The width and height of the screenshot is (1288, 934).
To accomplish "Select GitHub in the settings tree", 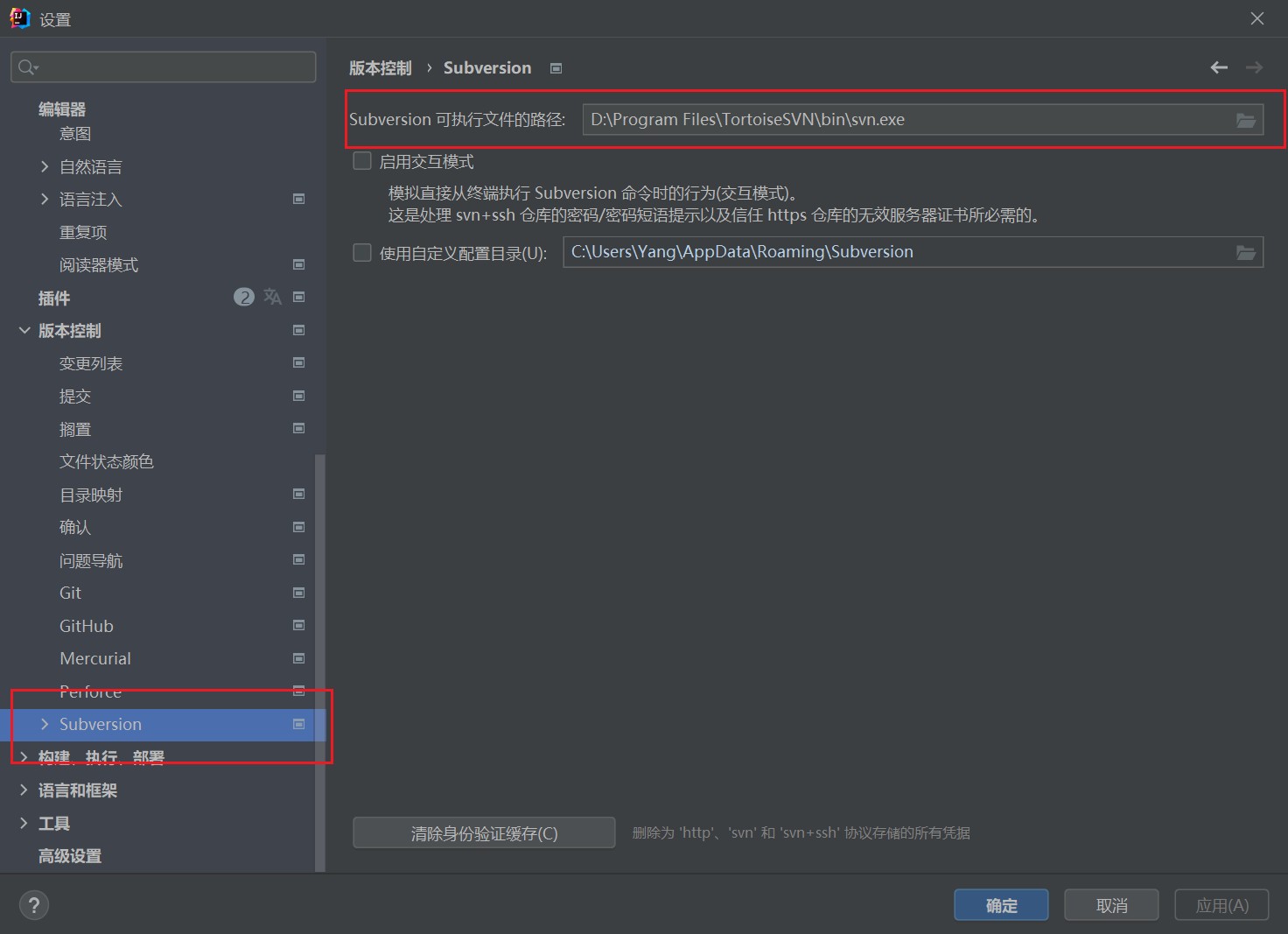I will coord(87,626).
